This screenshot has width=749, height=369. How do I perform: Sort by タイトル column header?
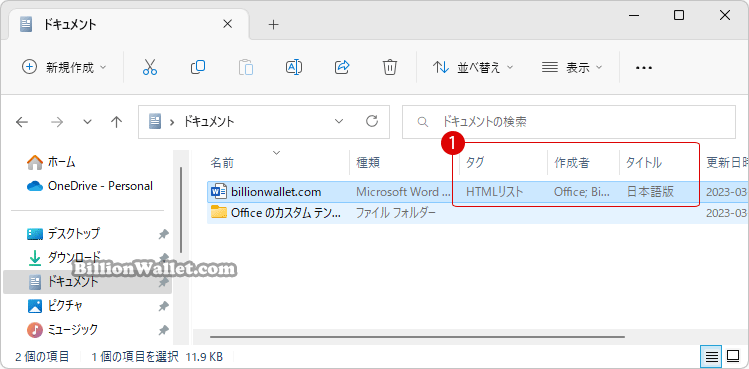click(644, 163)
